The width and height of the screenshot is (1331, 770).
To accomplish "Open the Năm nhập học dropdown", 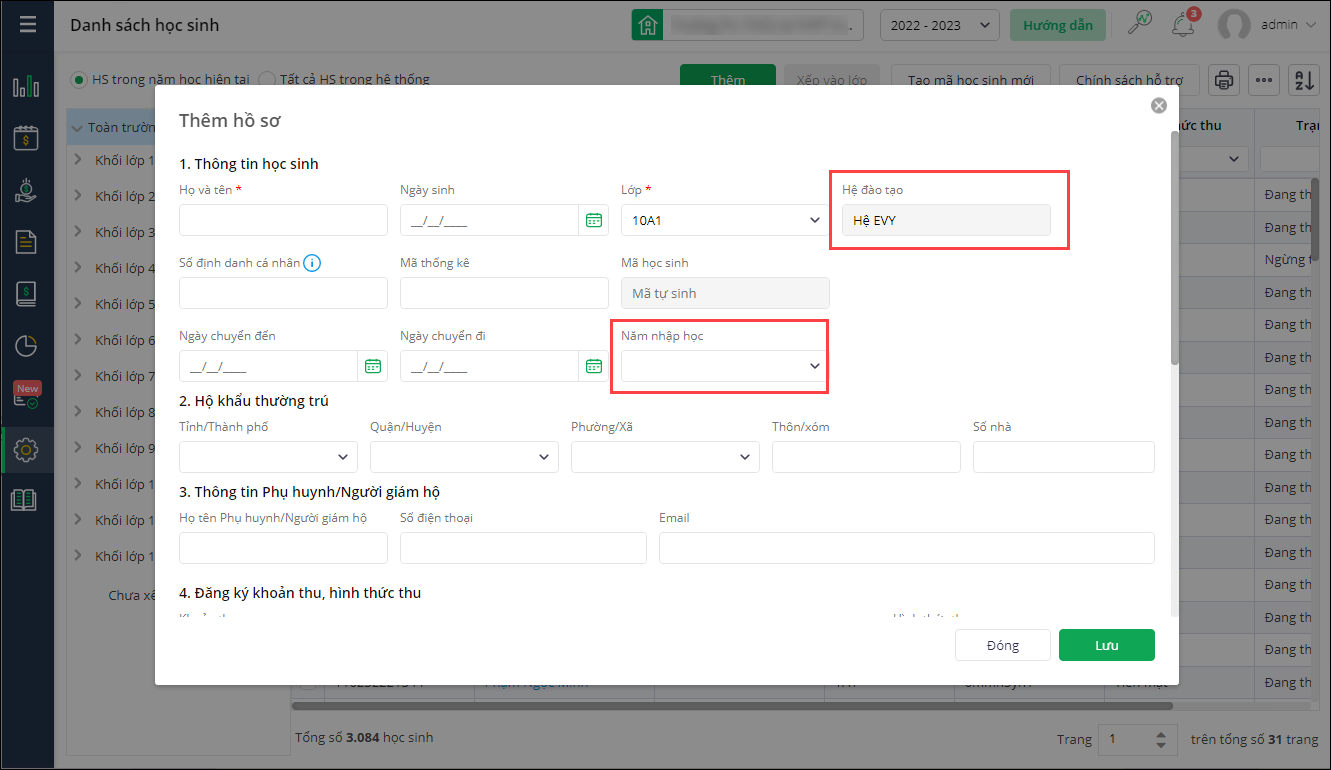I will click(x=725, y=366).
